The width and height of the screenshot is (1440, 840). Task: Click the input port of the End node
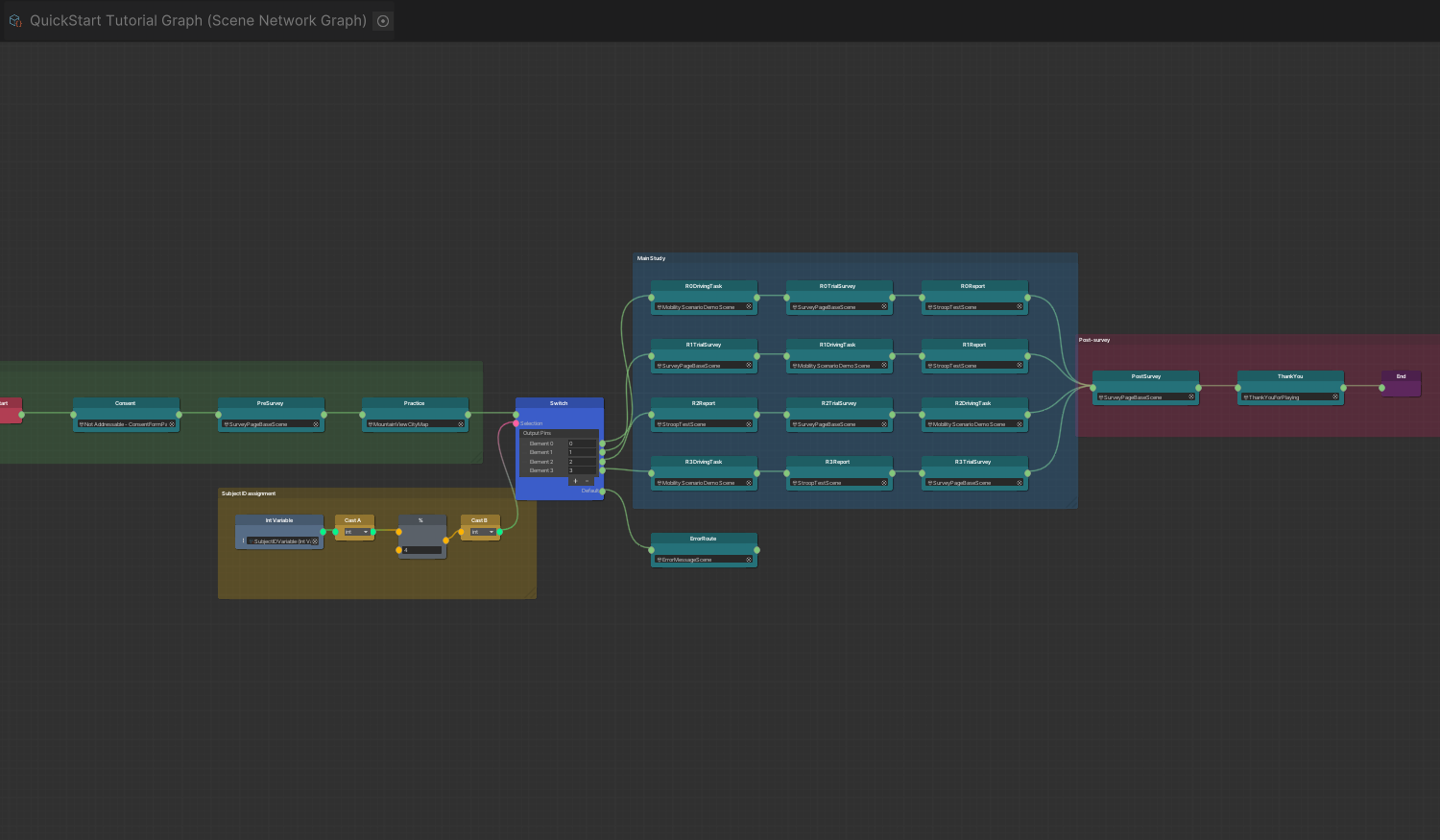click(x=1382, y=388)
